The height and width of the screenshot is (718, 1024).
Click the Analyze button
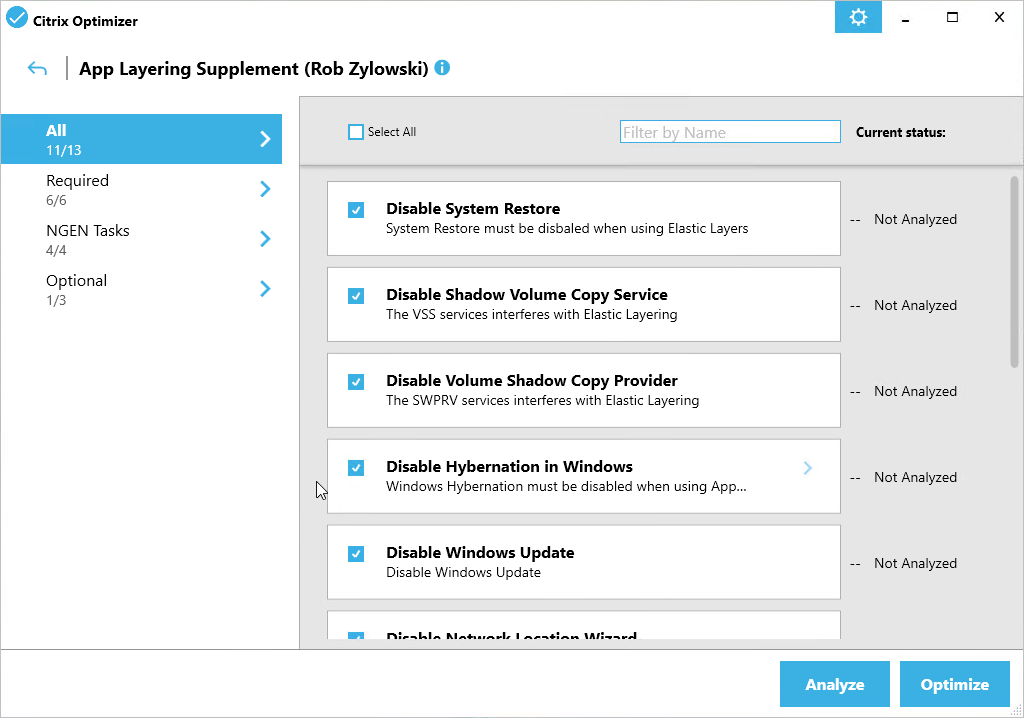(x=835, y=684)
